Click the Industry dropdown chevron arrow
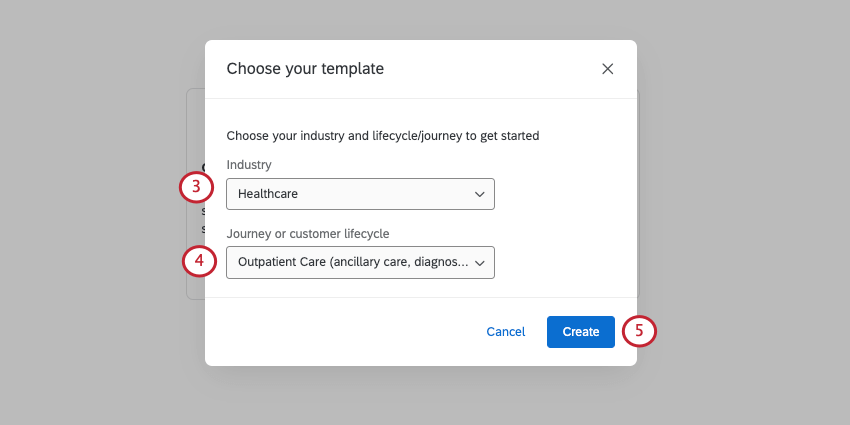 (479, 194)
